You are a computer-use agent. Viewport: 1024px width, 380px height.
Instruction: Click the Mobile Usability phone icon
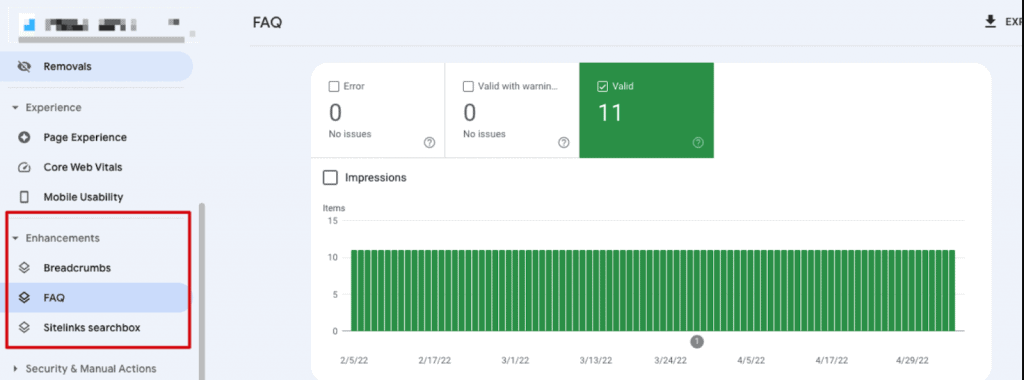pos(25,197)
